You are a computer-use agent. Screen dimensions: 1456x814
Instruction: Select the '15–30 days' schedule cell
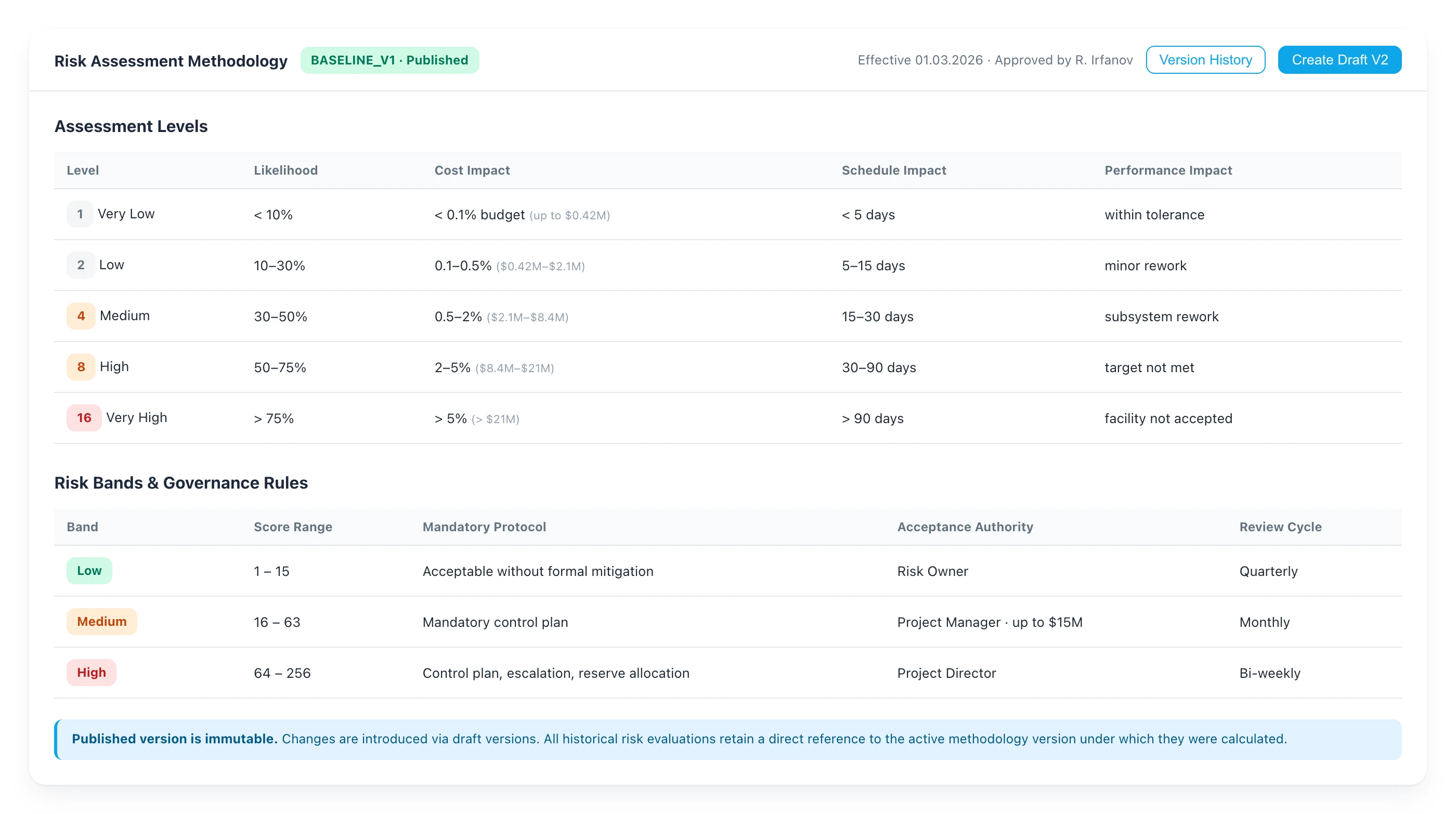click(x=877, y=317)
